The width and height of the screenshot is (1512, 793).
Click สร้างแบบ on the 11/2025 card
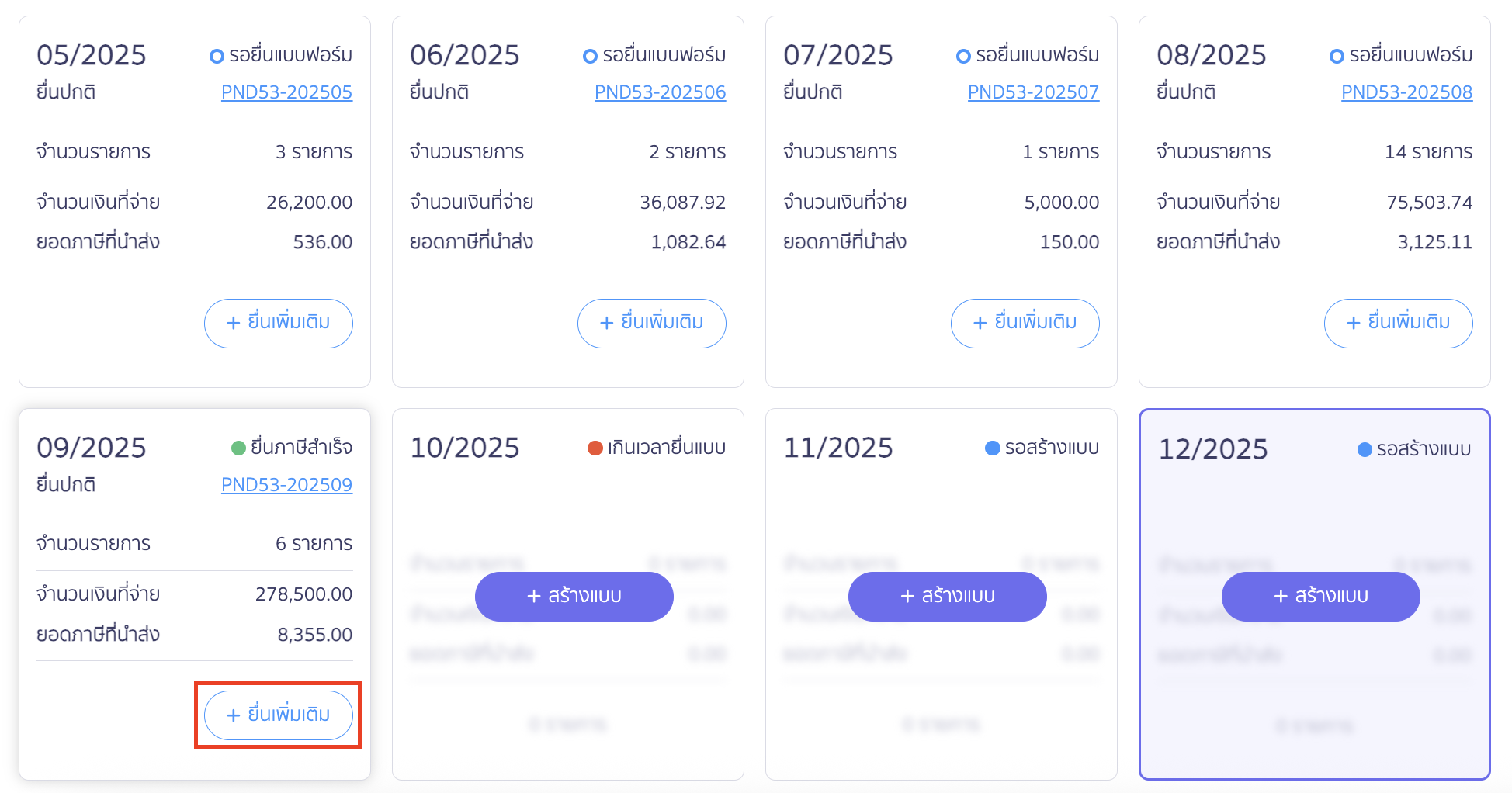tap(947, 597)
